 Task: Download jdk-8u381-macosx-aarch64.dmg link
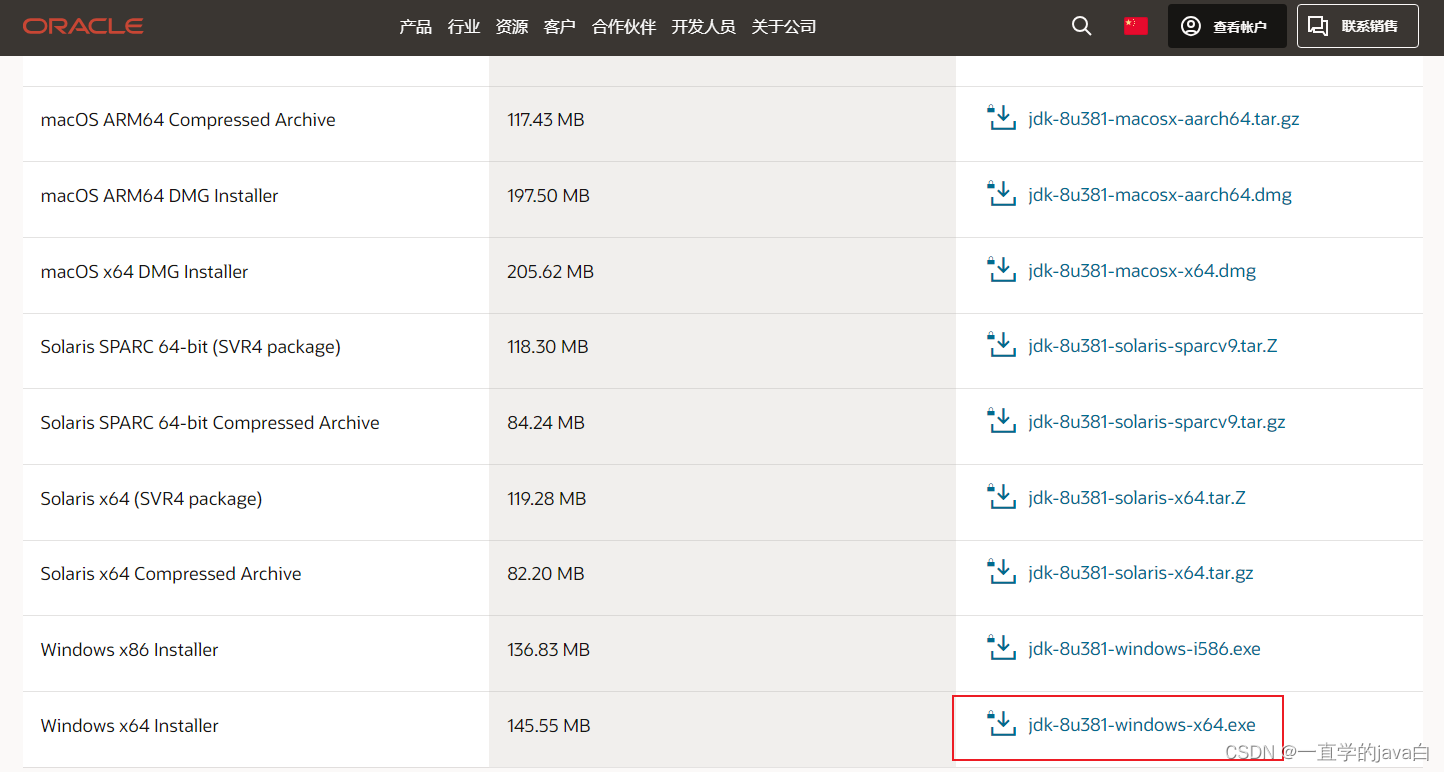tap(1160, 195)
